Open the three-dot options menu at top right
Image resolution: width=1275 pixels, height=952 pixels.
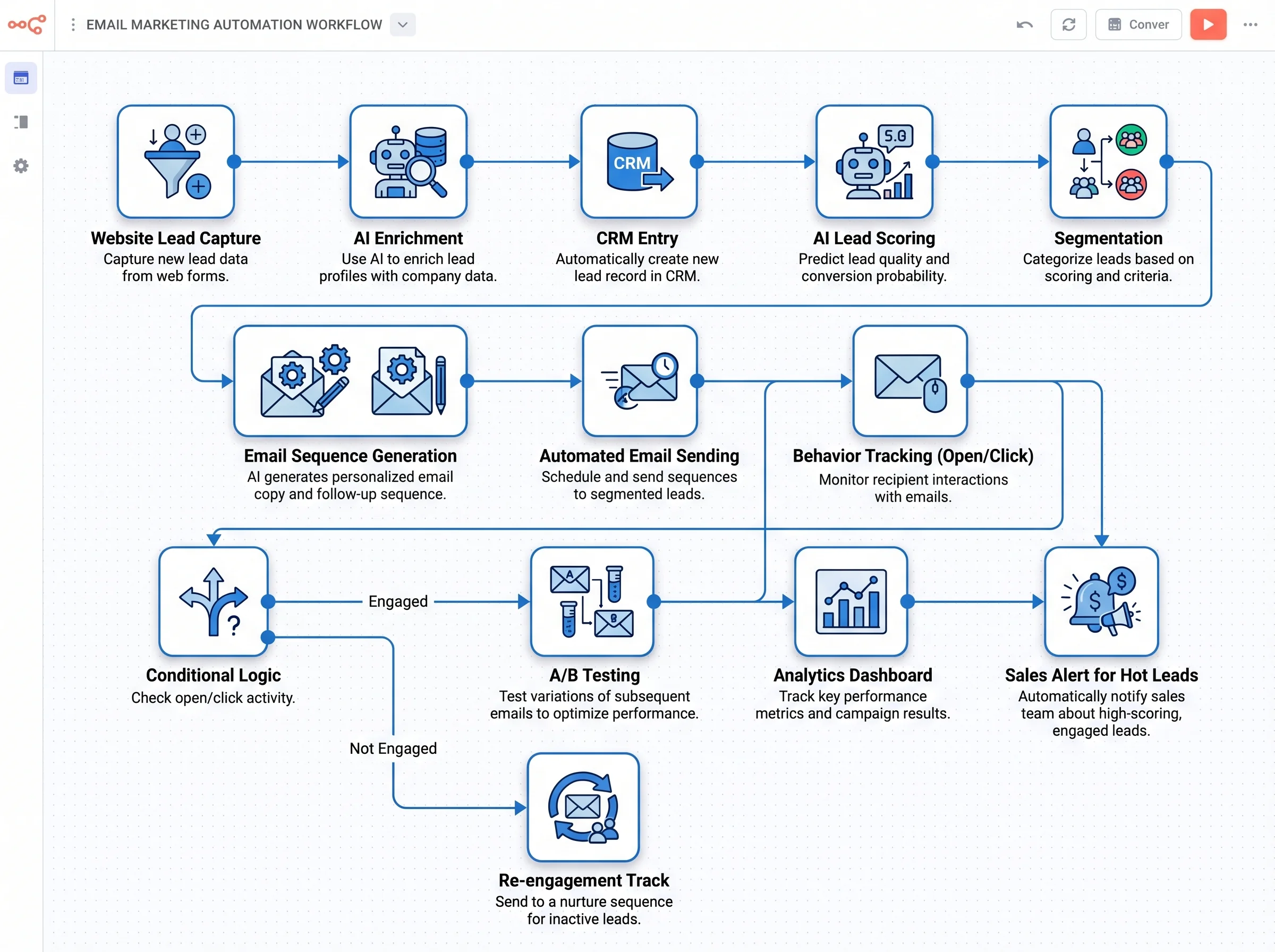(x=1251, y=24)
